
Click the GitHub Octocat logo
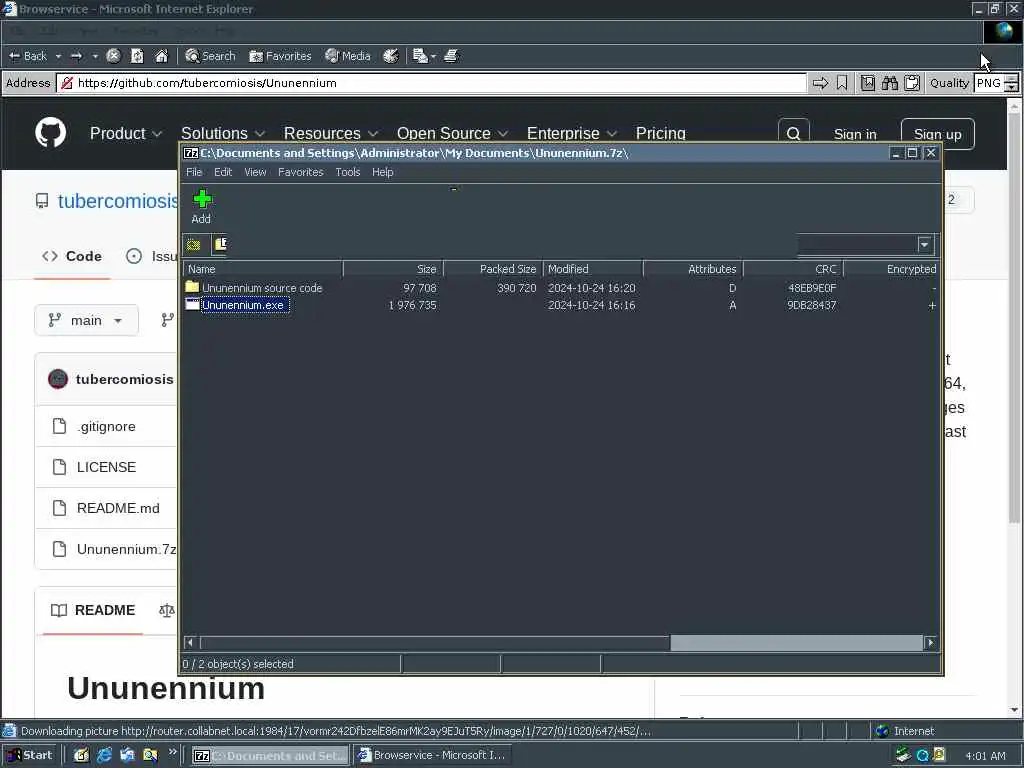click(50, 133)
